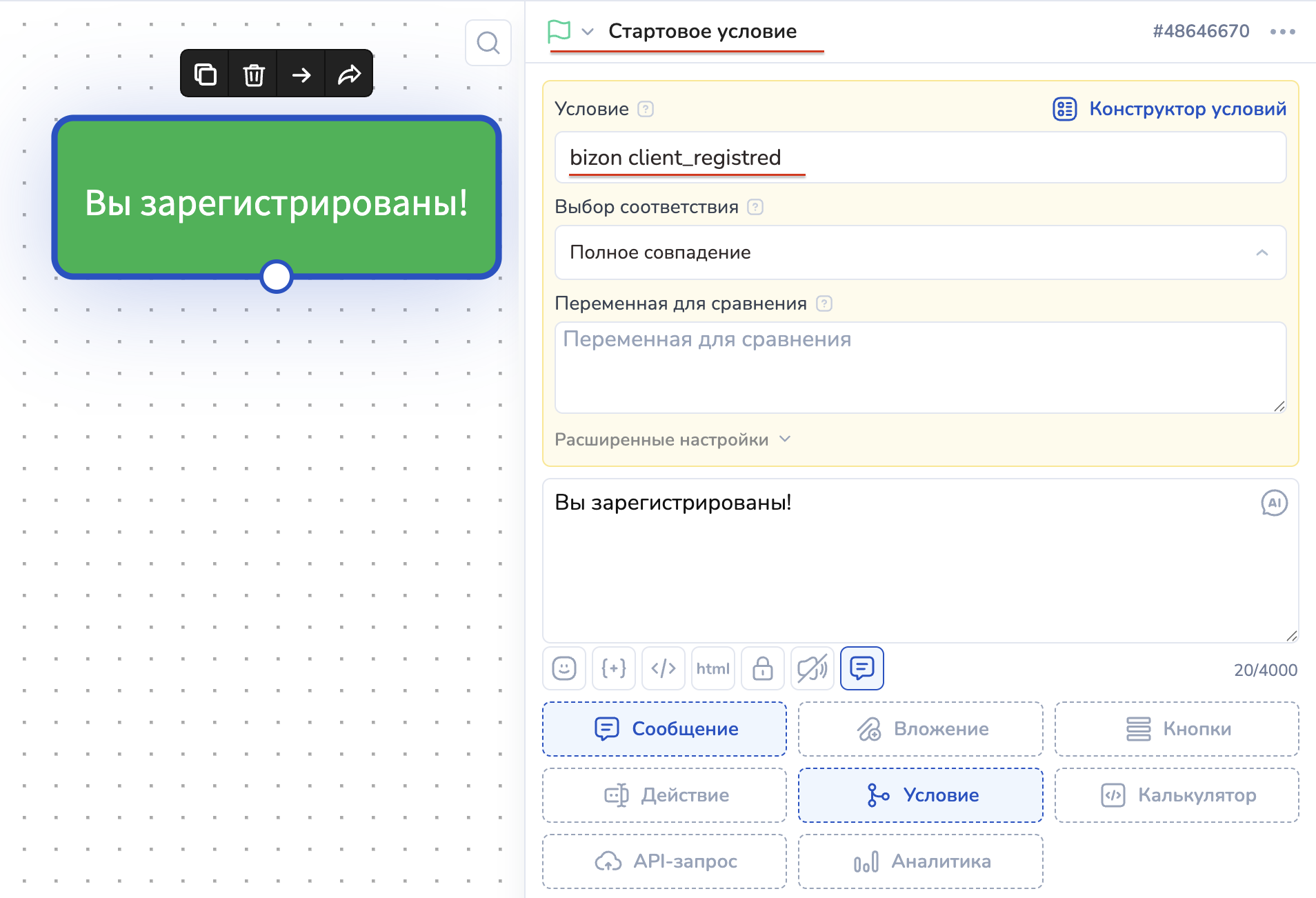Open AI assistant in message field
The height and width of the screenshot is (898, 1316).
pos(1274,503)
